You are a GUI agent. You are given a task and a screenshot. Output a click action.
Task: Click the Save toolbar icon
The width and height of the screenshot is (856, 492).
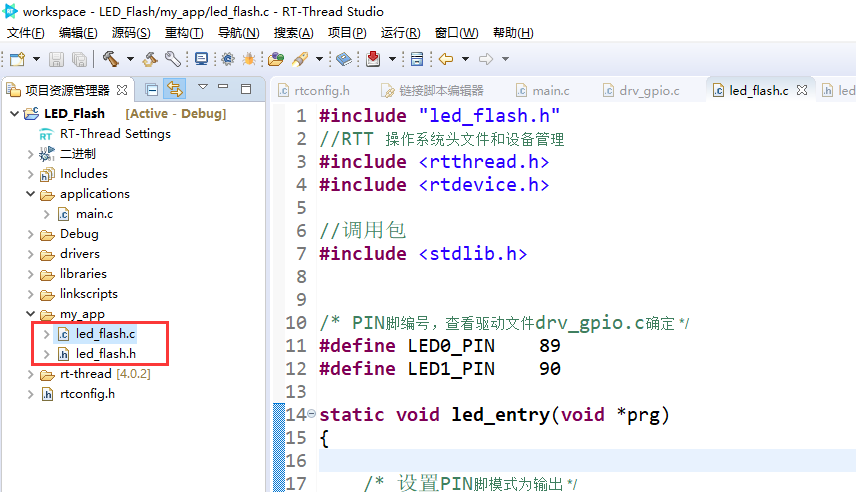coord(56,59)
